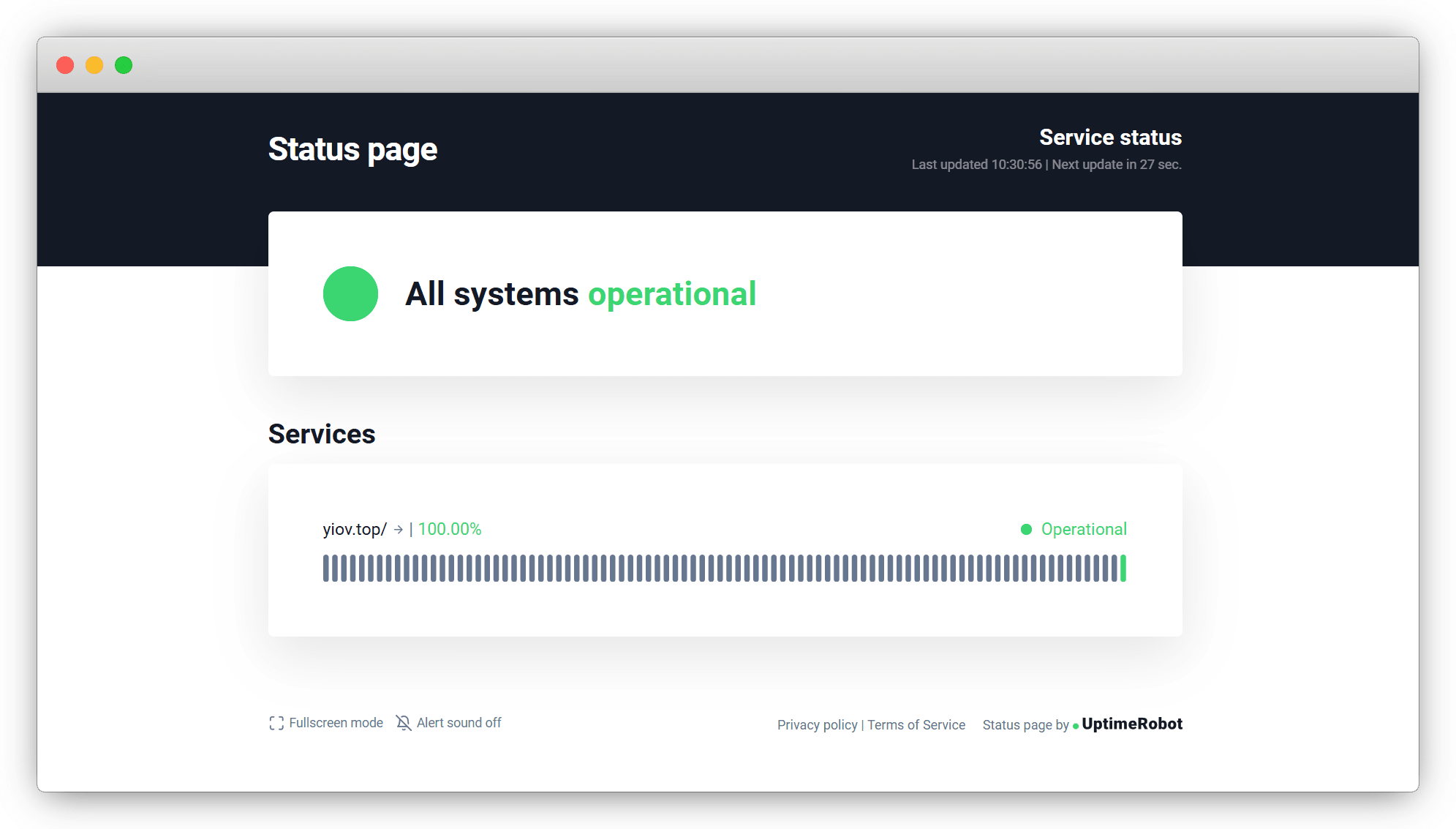This screenshot has height=829, width=1456.
Task: Click the arrow icon next to yiov.top/
Action: point(399,529)
